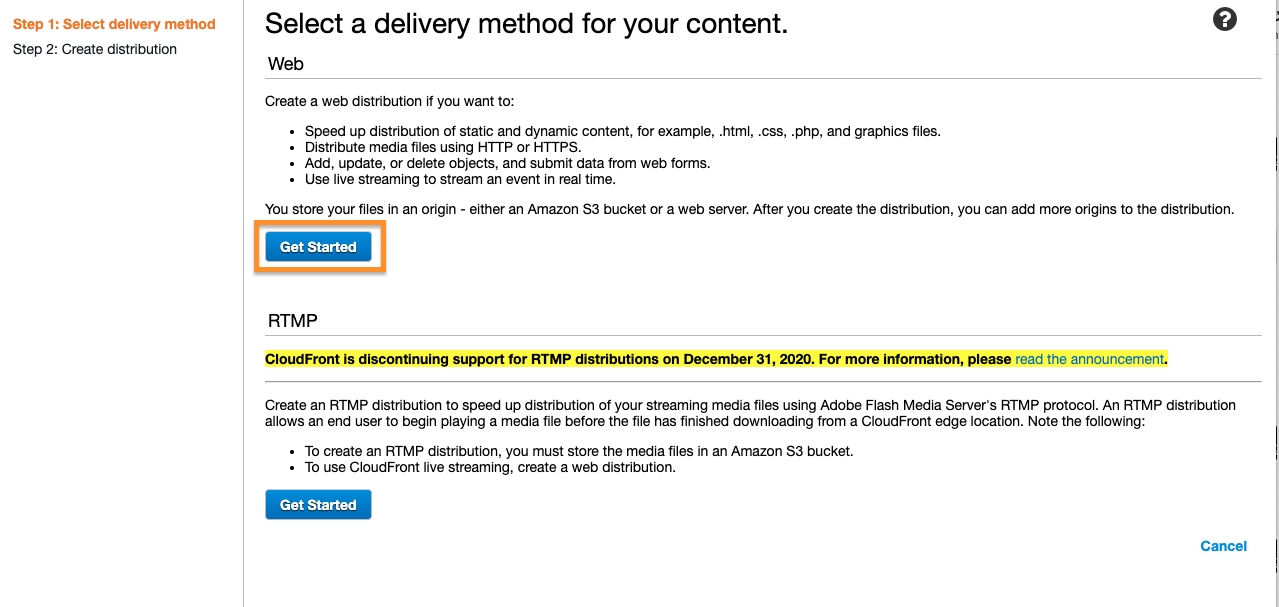Click the yellow RTMP discontinuation notice text
This screenshot has height=607, width=1279.
640,359
